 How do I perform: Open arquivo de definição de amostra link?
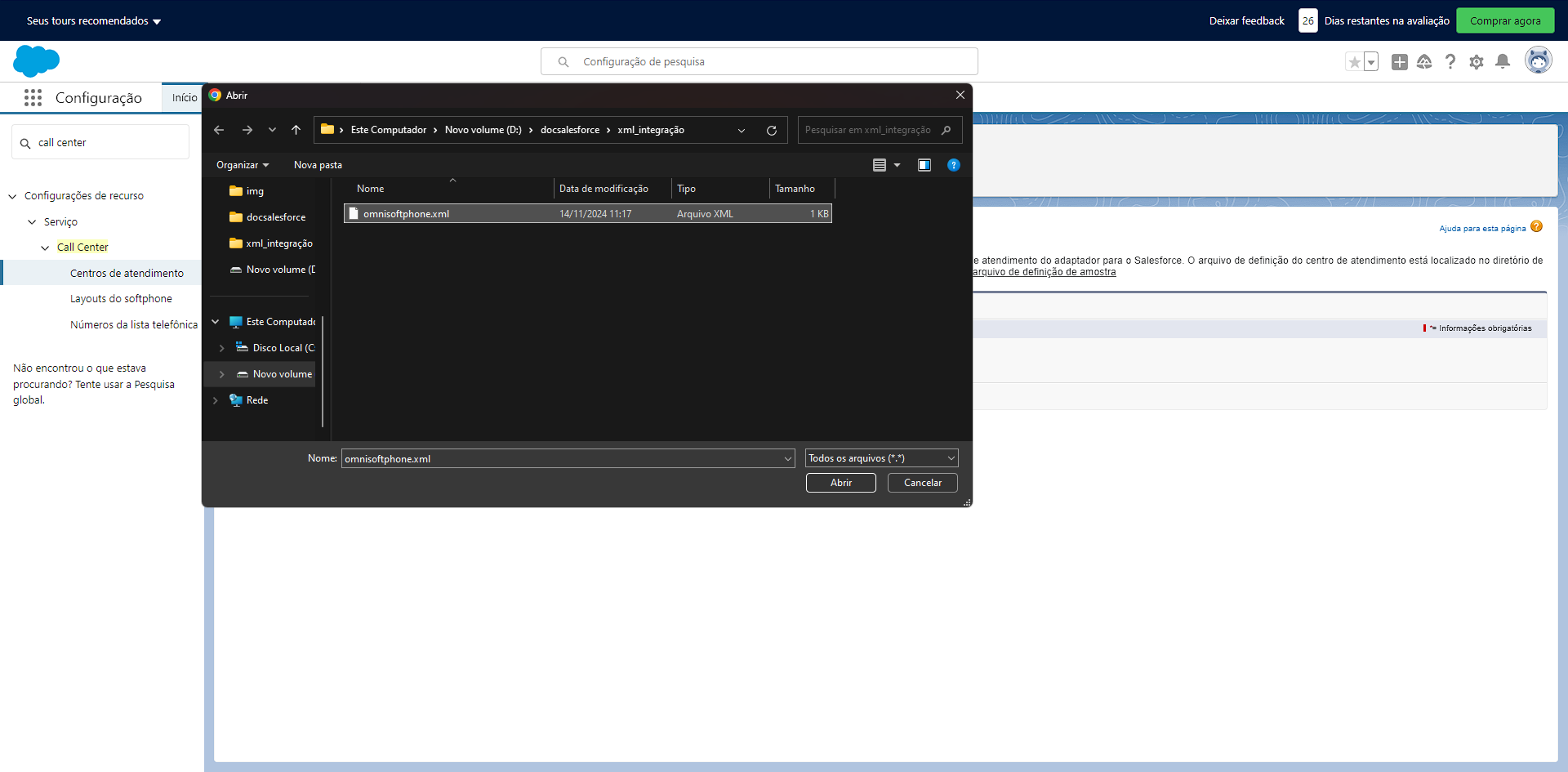pos(1044,272)
